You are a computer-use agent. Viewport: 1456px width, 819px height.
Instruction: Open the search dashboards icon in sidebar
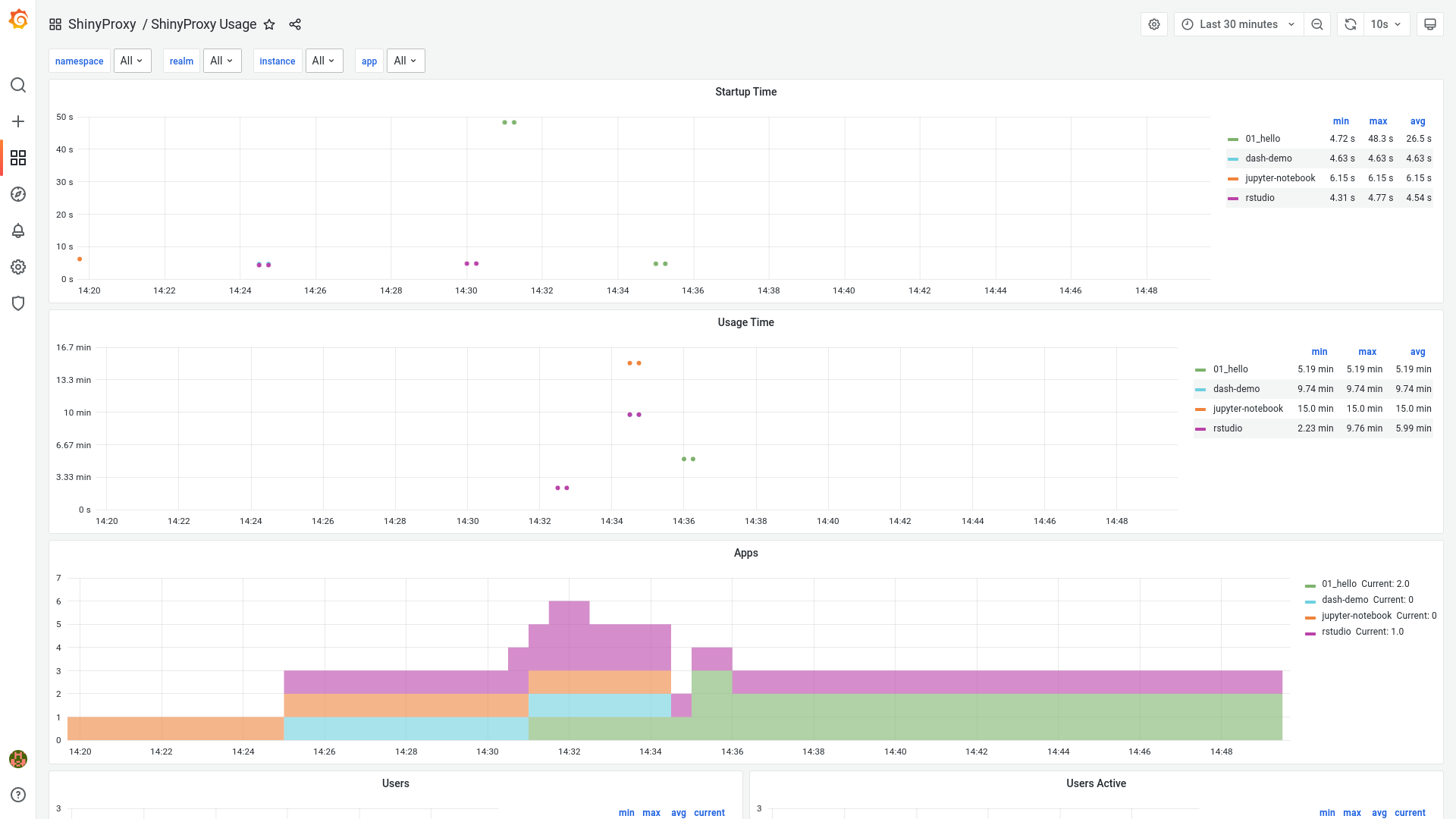click(18, 85)
